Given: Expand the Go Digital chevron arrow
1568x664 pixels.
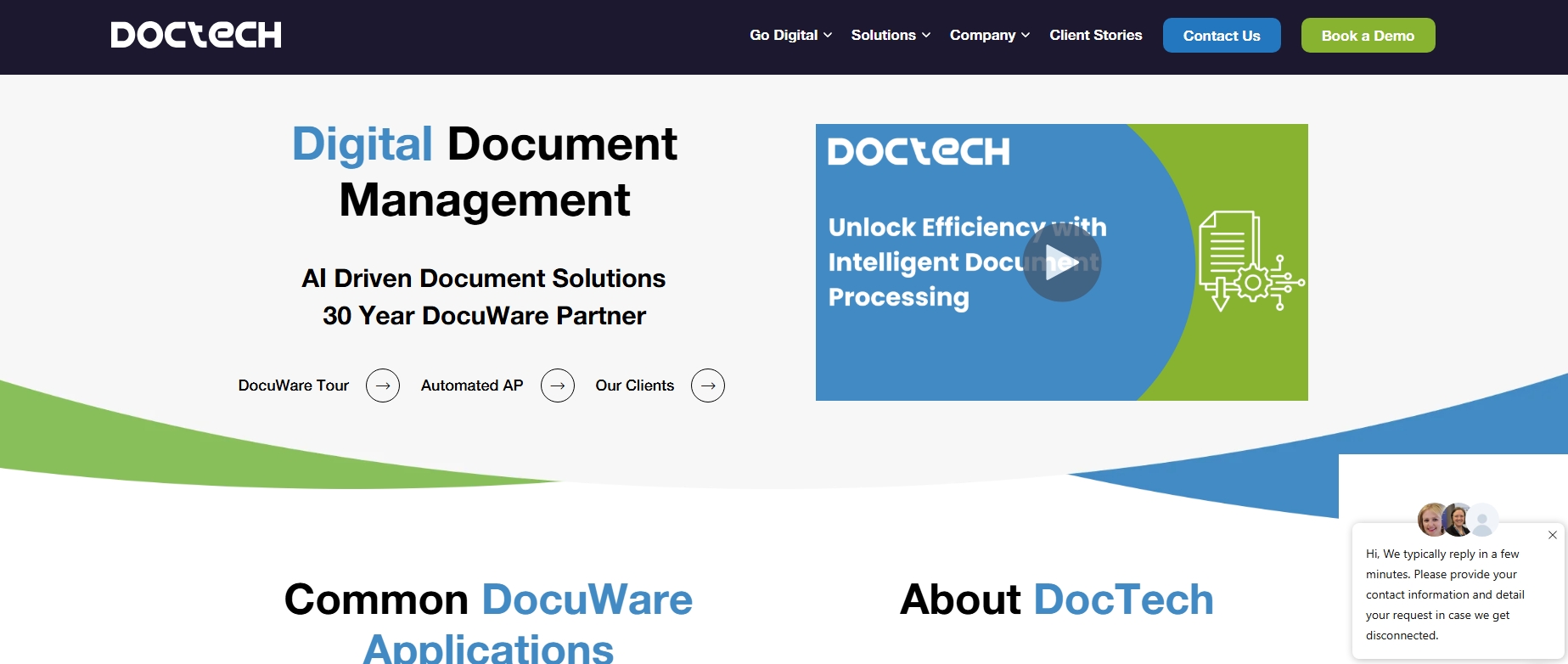Looking at the screenshot, I should point(828,36).
